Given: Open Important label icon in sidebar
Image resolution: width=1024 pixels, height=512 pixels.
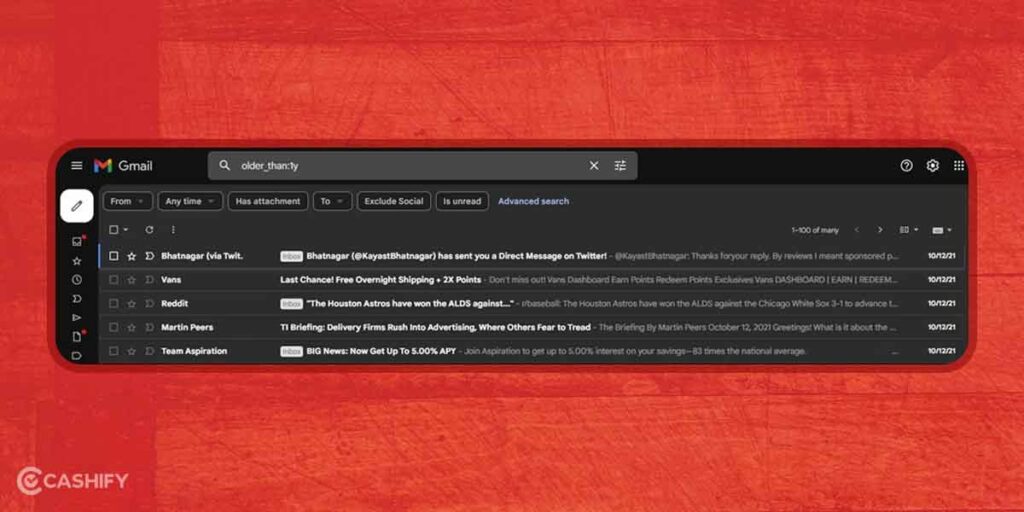Looking at the screenshot, I should tap(77, 298).
